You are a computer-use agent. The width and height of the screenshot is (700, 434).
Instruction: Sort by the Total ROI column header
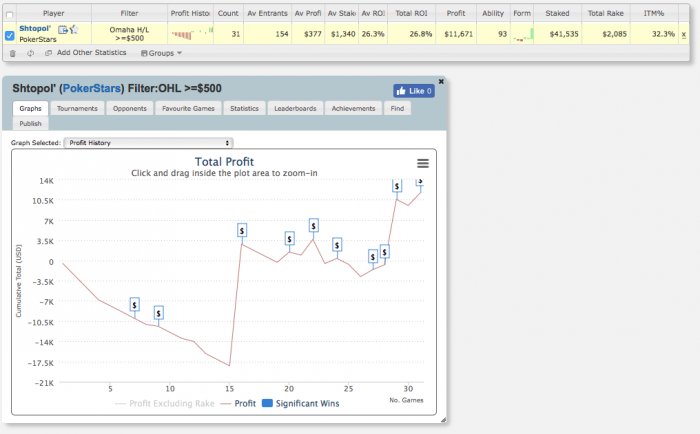coord(412,13)
